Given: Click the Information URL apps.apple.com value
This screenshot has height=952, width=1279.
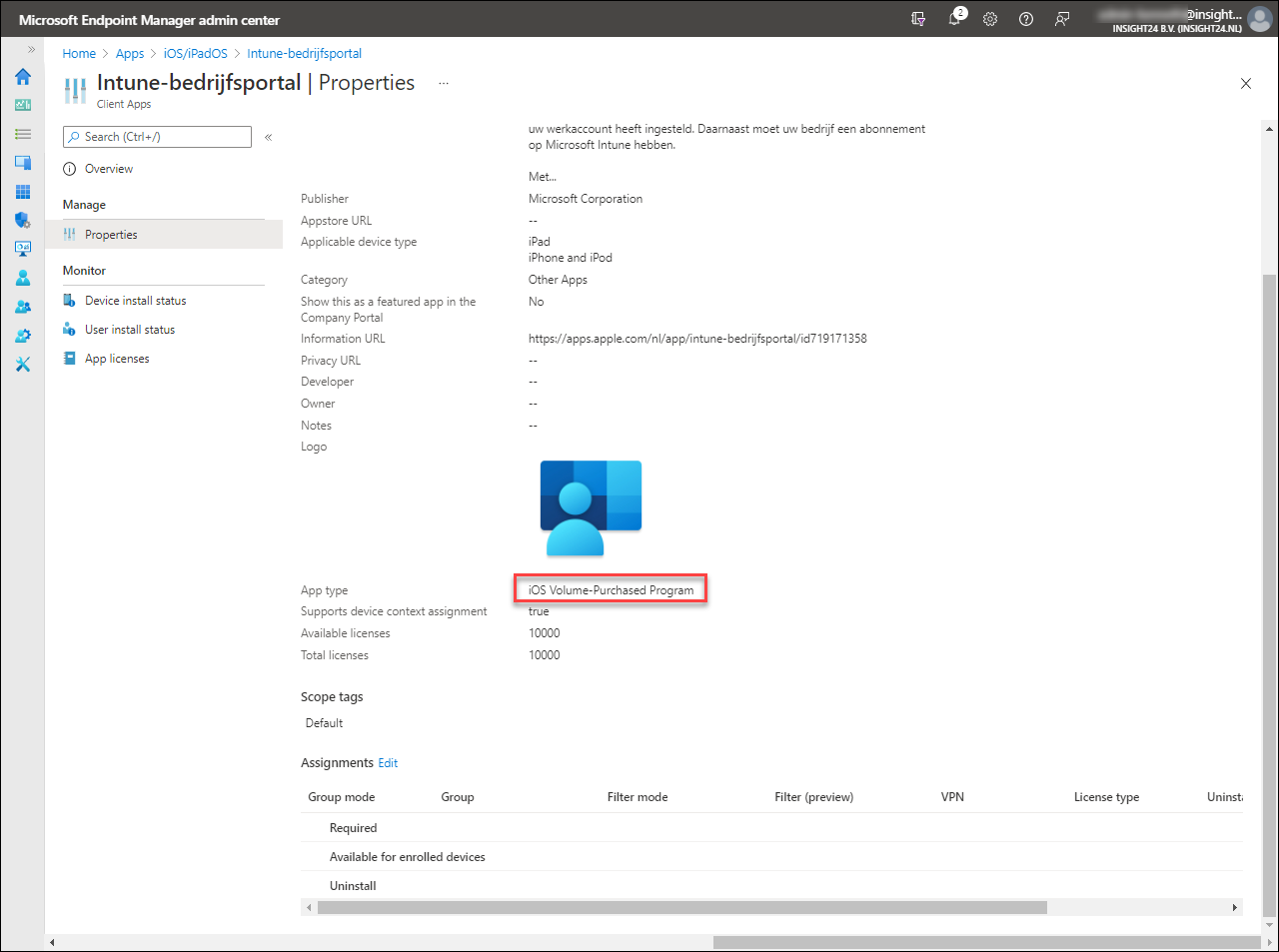Looking at the screenshot, I should 697,339.
